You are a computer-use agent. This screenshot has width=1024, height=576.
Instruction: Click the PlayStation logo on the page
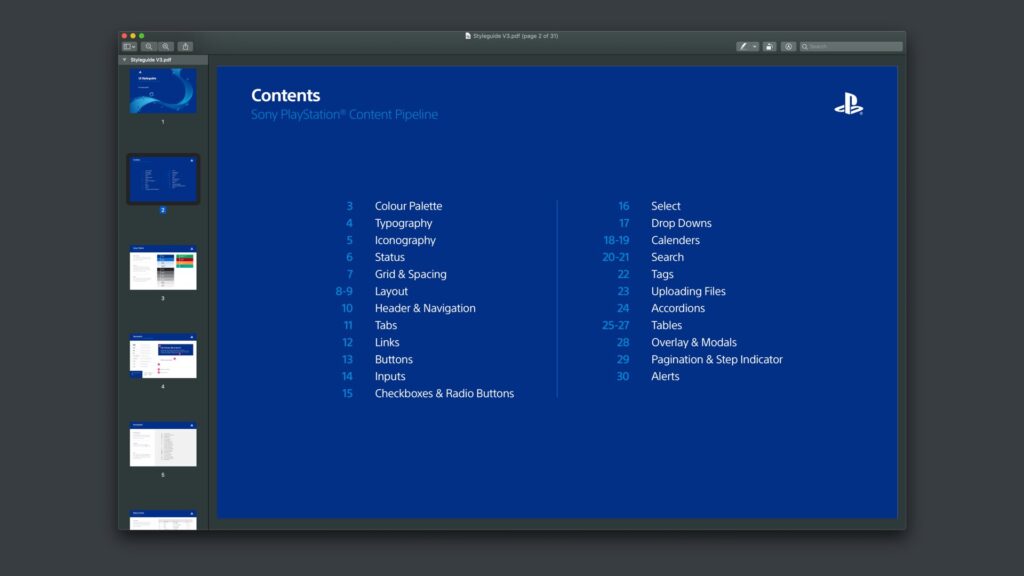[x=848, y=103]
